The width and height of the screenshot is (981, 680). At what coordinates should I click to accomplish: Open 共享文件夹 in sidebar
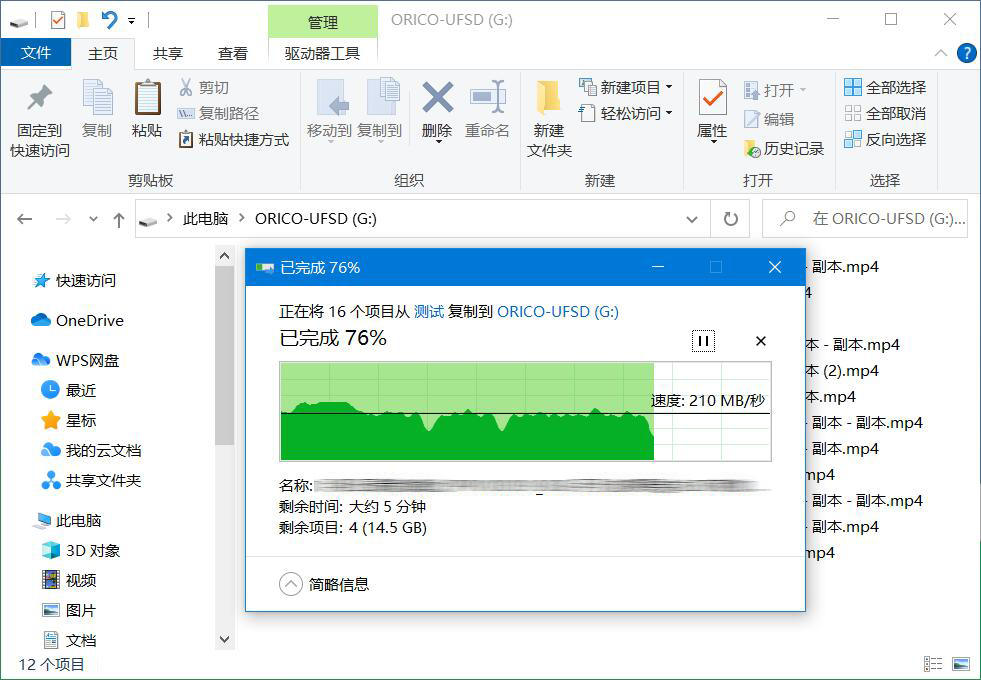tap(91, 480)
